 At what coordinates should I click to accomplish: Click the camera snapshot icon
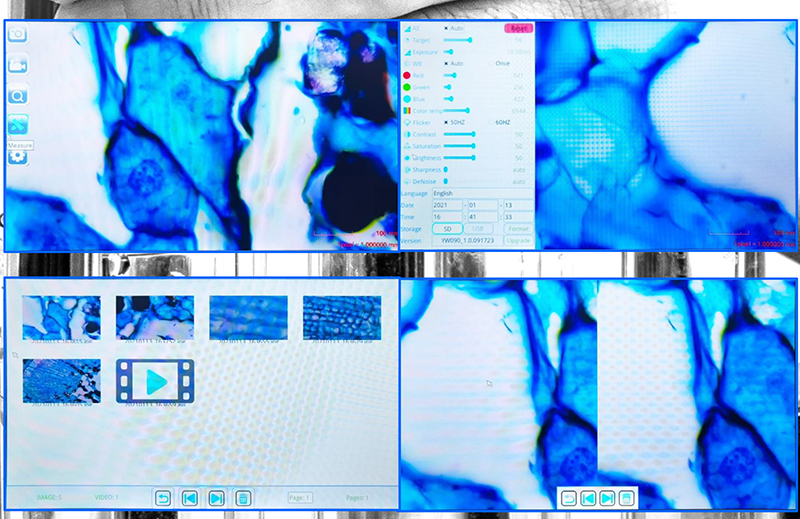tap(18, 34)
